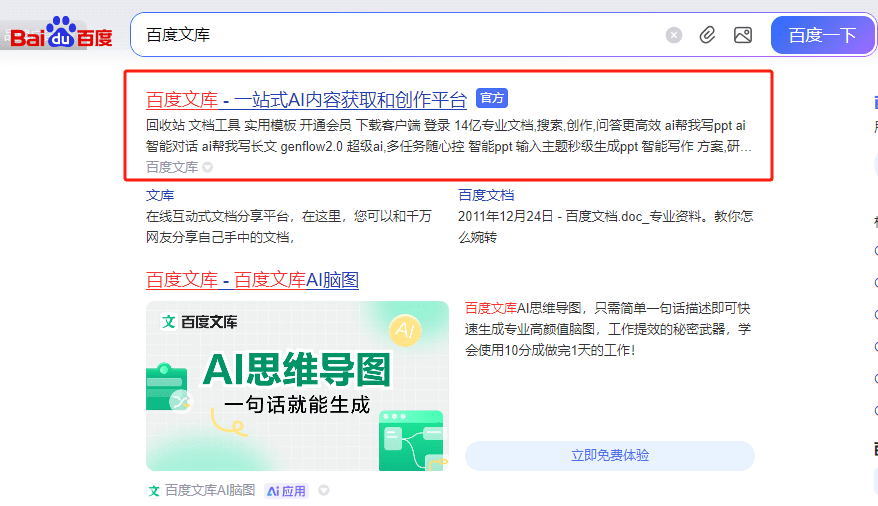Select the 官方 badge next to first result
The width and height of the screenshot is (878, 506).
coord(492,98)
